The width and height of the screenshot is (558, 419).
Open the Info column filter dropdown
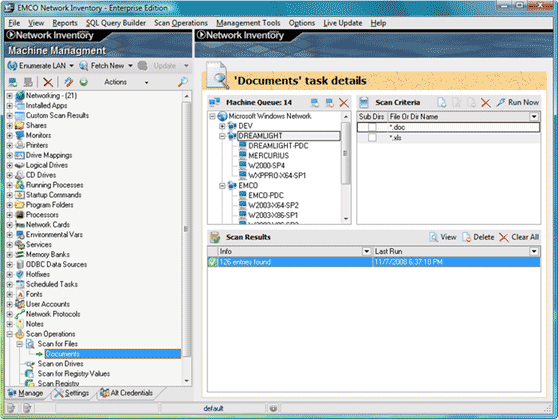367,251
